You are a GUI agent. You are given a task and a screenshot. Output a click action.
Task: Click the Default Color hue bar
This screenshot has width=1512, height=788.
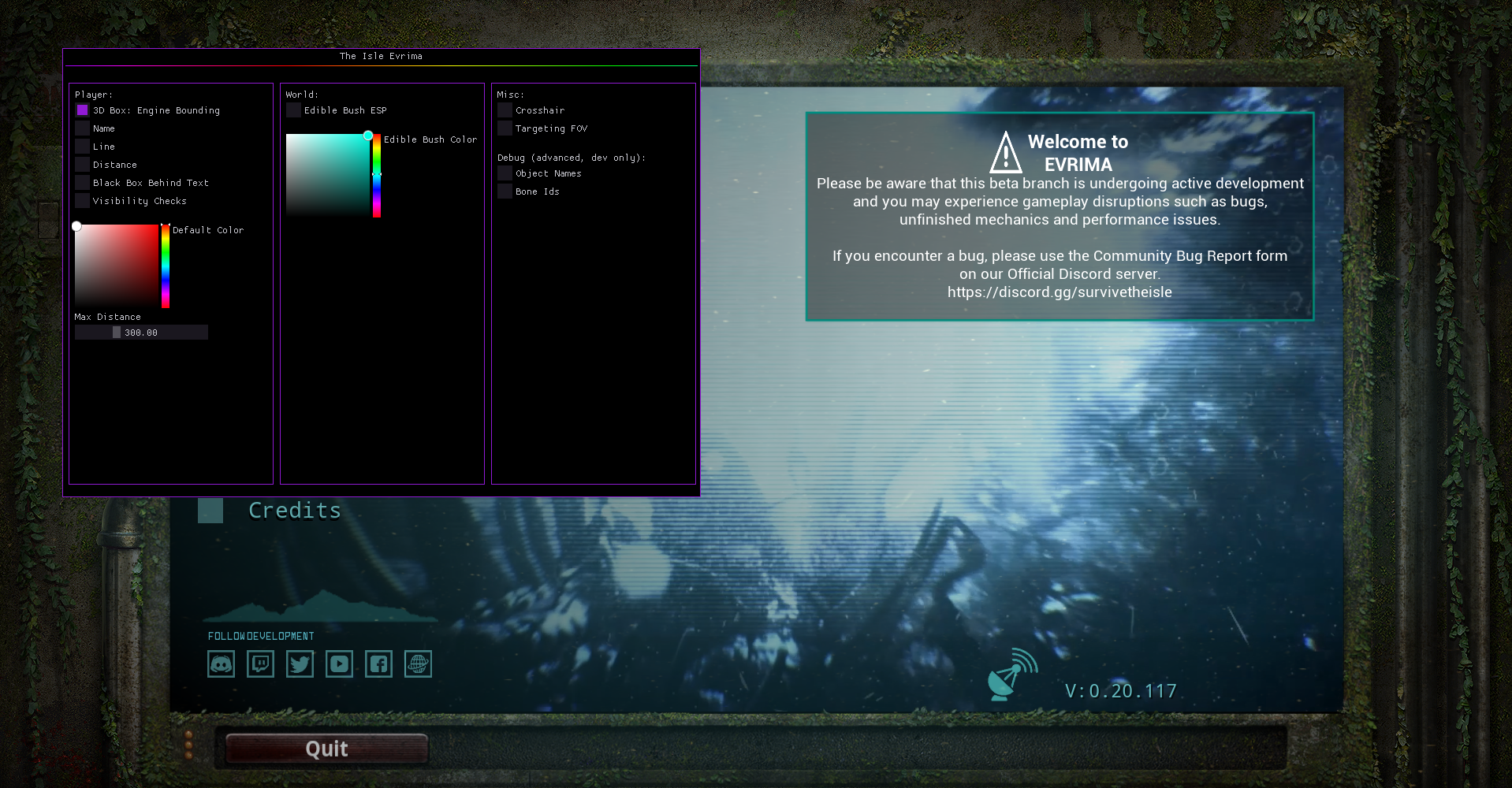[x=166, y=266]
